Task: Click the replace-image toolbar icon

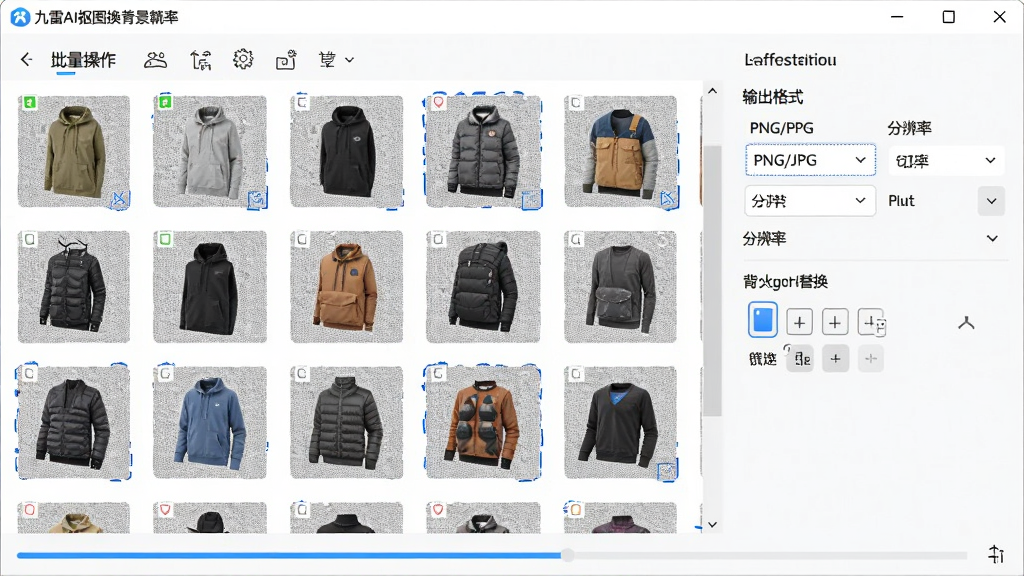Action: click(x=201, y=60)
